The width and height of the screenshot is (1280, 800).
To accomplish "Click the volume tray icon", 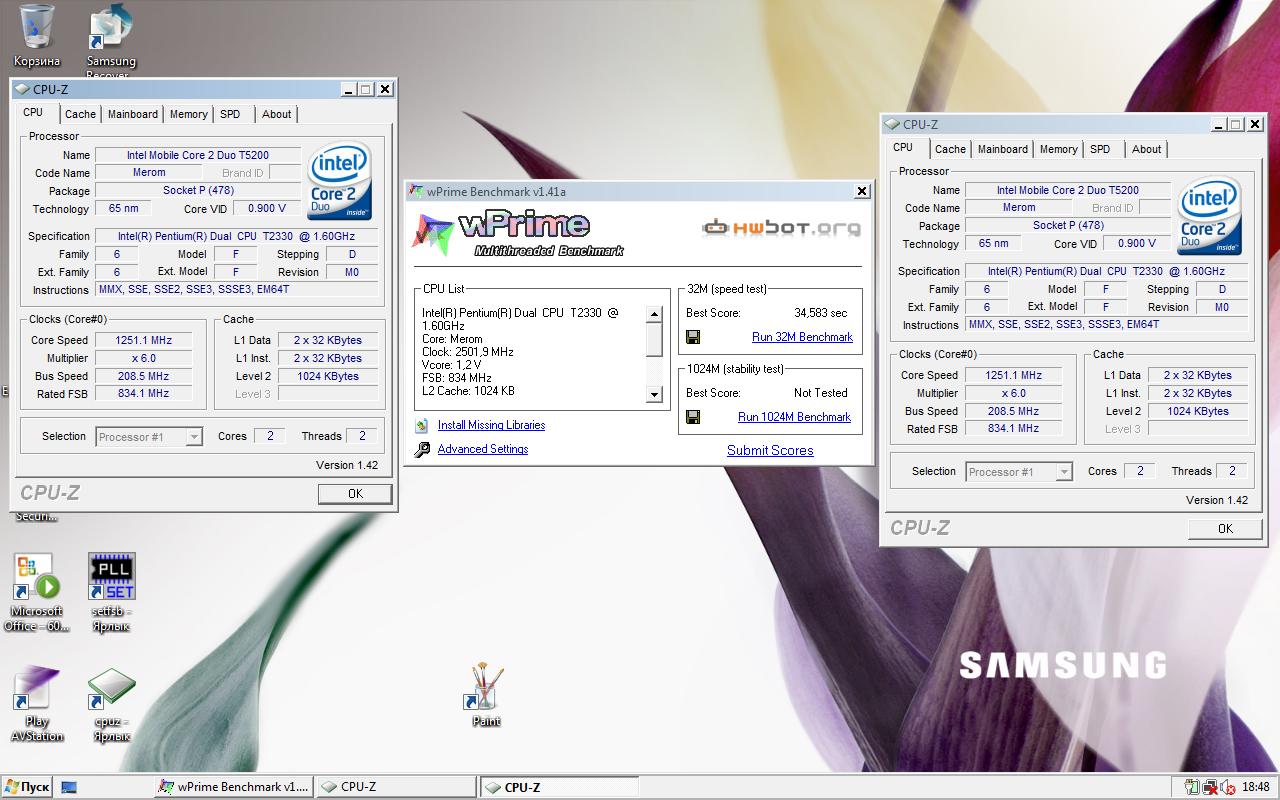I will [1227, 787].
